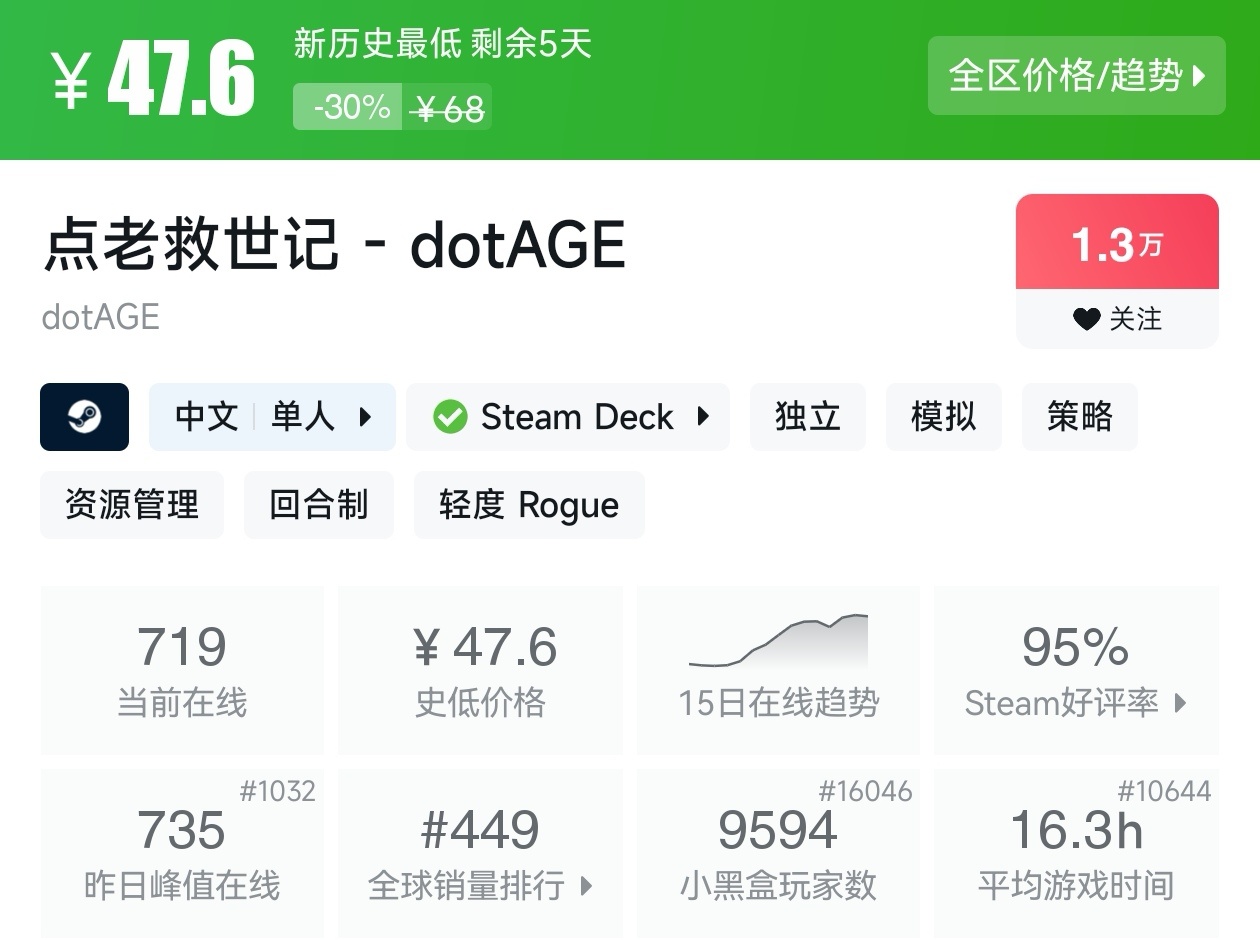Open the 史低价格 ¥47.6 card
The image size is (1260, 940).
pos(480,670)
